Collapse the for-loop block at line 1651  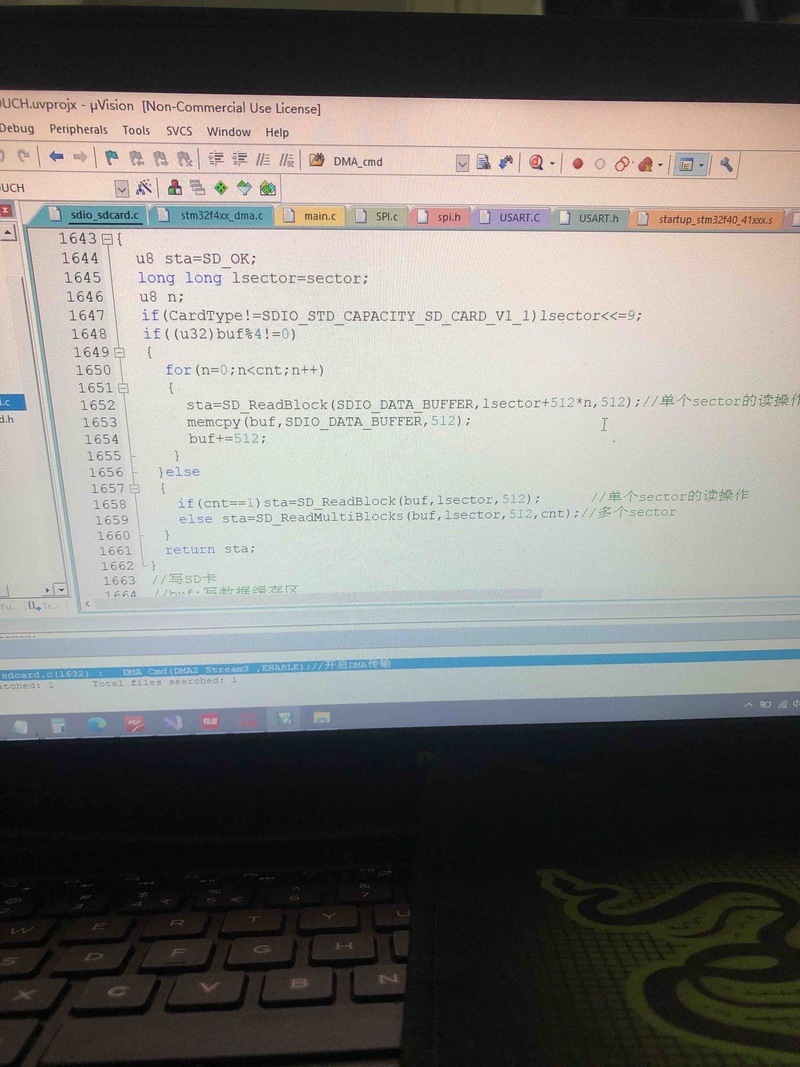[x=123, y=388]
